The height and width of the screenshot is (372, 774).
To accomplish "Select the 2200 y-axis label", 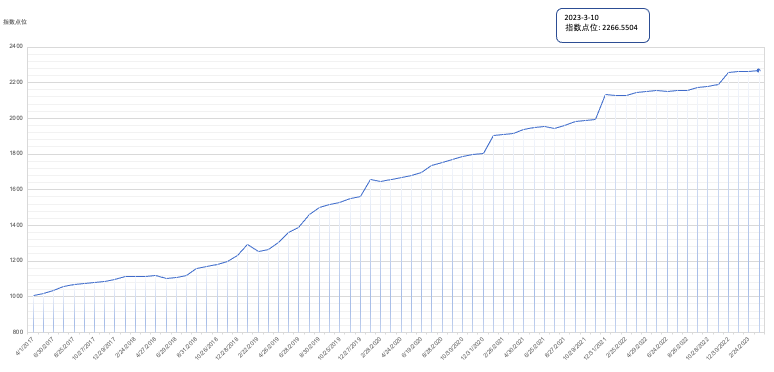I will [x=16, y=82].
